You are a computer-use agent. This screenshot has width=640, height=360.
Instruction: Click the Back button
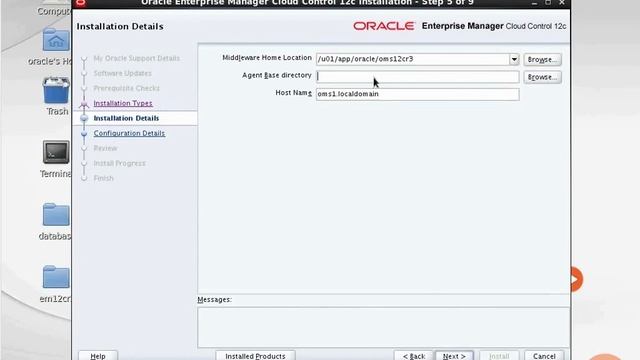pyautogui.click(x=413, y=356)
